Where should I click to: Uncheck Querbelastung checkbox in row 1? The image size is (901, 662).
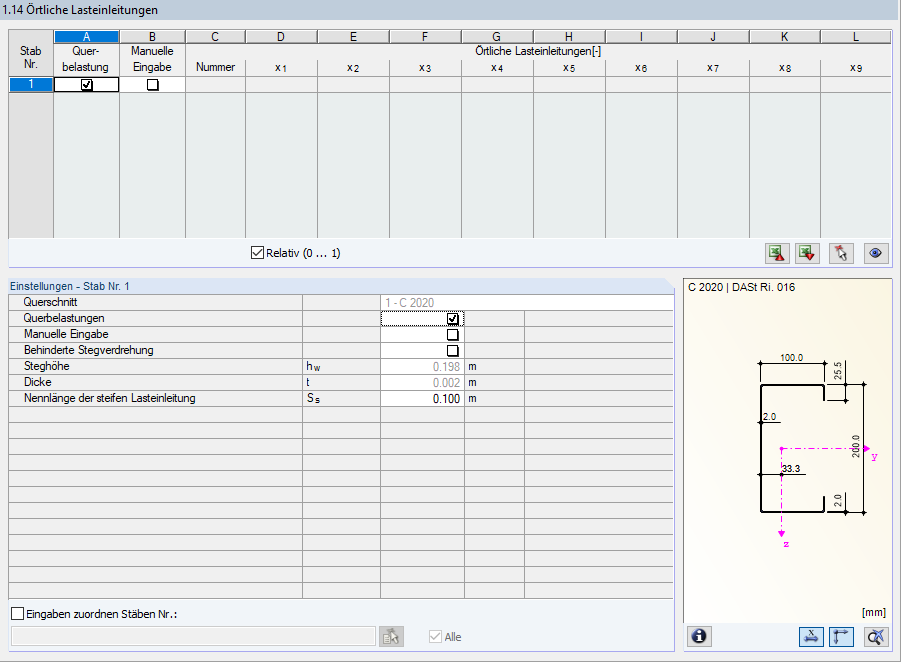87,84
